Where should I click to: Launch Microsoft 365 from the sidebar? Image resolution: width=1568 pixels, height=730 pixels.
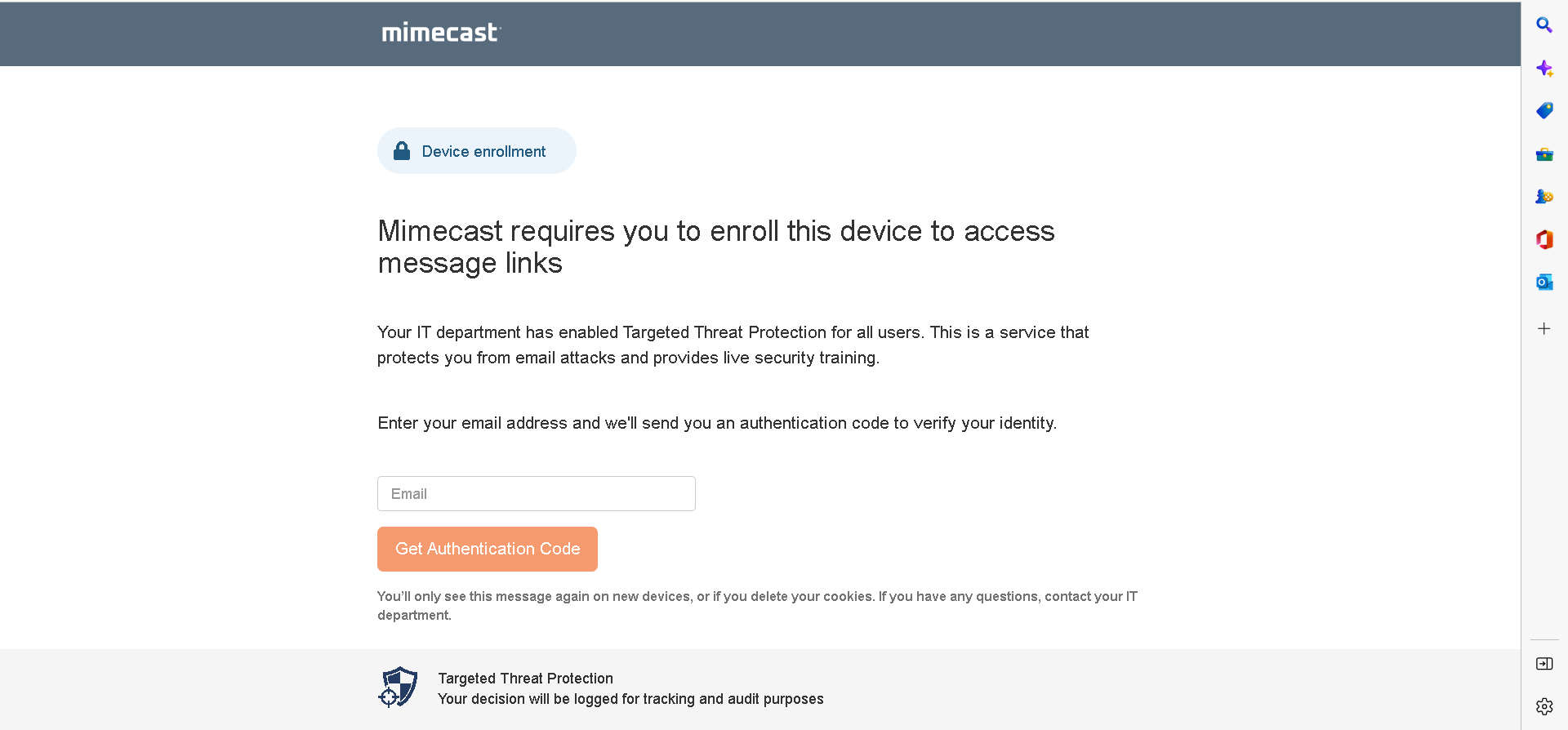(x=1543, y=239)
